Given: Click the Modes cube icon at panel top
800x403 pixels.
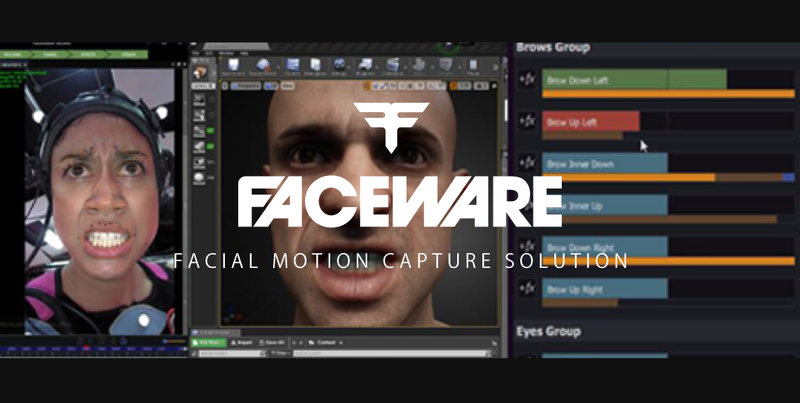Looking at the screenshot, I should (x=199, y=72).
